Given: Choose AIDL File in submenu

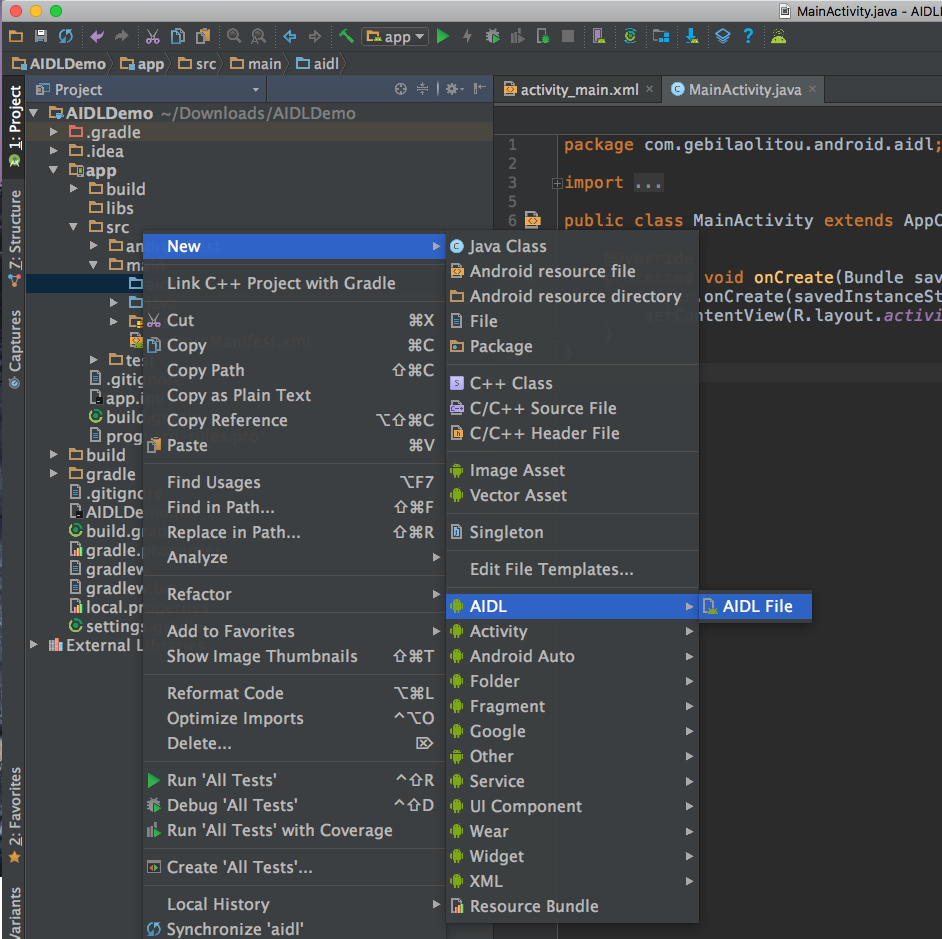Looking at the screenshot, I should tap(755, 606).
